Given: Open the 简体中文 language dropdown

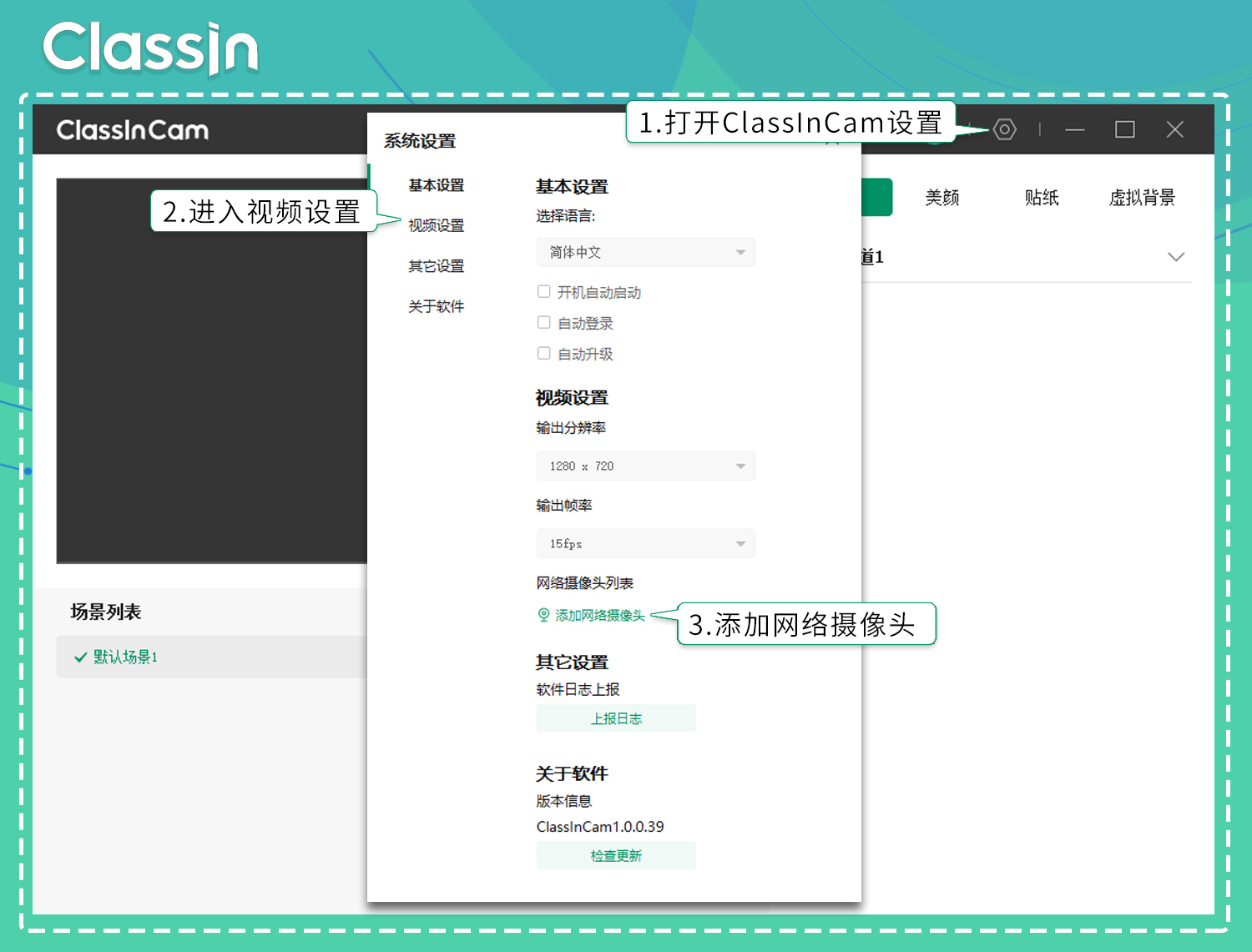Looking at the screenshot, I should pos(646,252).
